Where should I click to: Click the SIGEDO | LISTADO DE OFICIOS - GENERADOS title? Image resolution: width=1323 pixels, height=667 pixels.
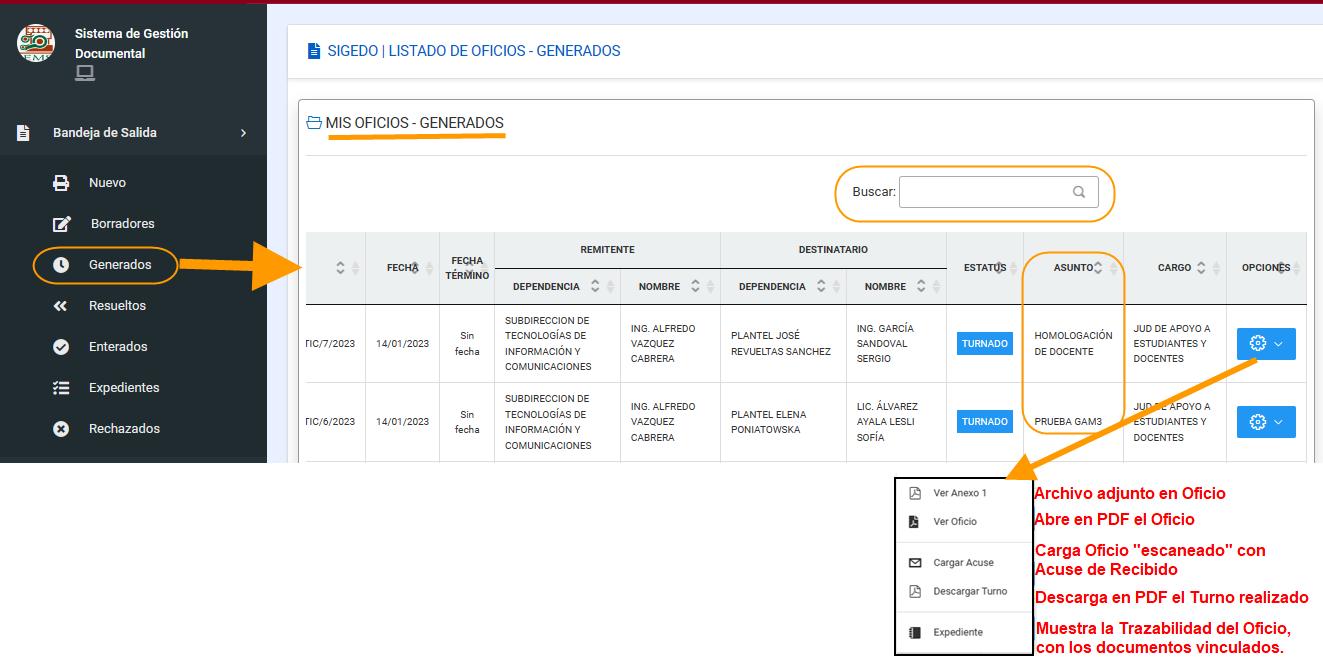coord(474,51)
